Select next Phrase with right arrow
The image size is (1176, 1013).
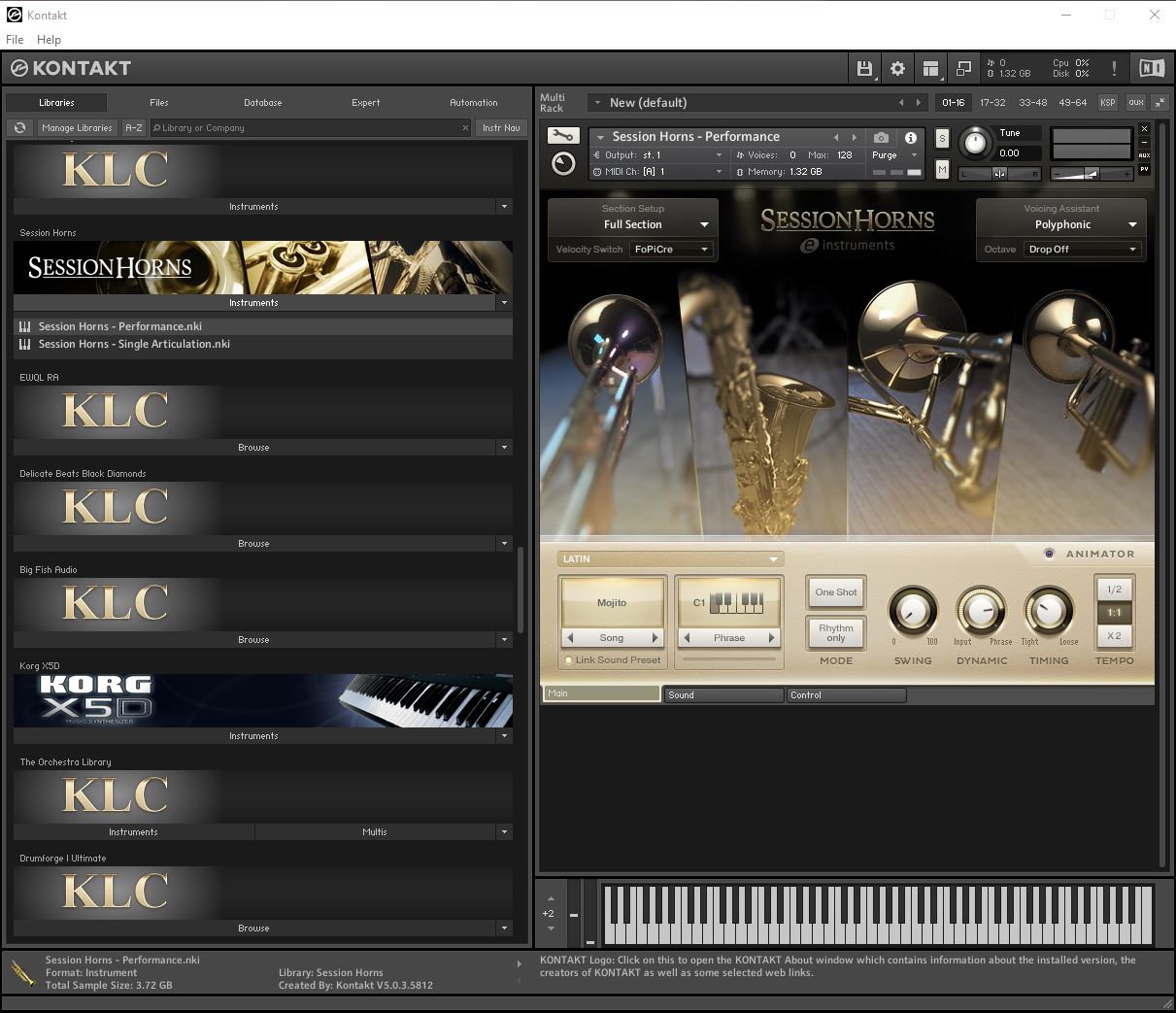click(x=772, y=638)
